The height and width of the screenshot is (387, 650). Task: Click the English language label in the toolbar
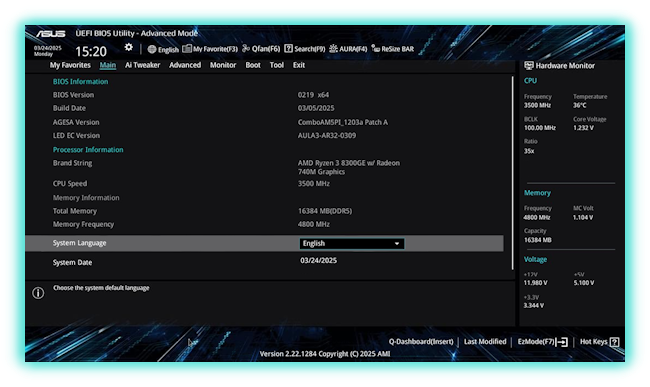[168, 50]
